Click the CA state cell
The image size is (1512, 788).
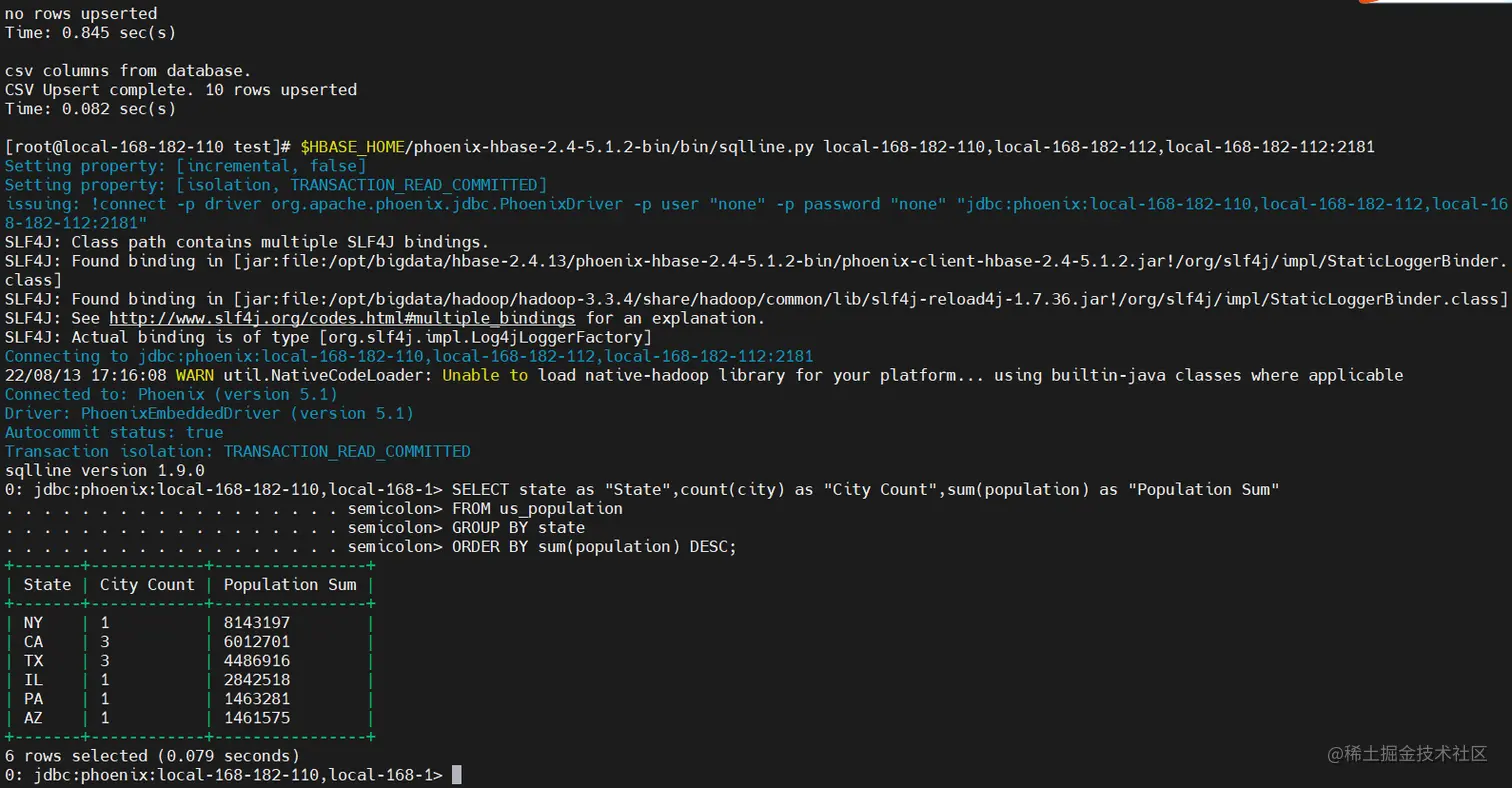click(x=33, y=642)
